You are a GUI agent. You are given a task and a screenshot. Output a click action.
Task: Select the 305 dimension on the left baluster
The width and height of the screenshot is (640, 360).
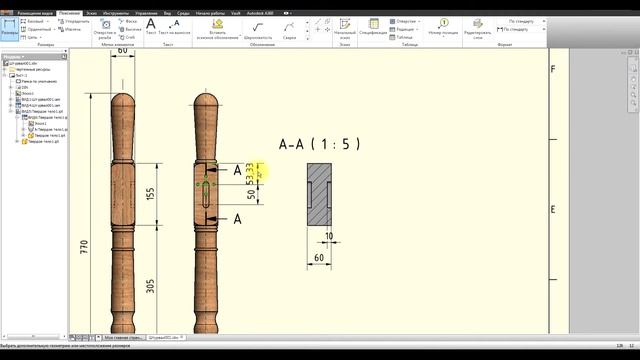click(x=151, y=286)
